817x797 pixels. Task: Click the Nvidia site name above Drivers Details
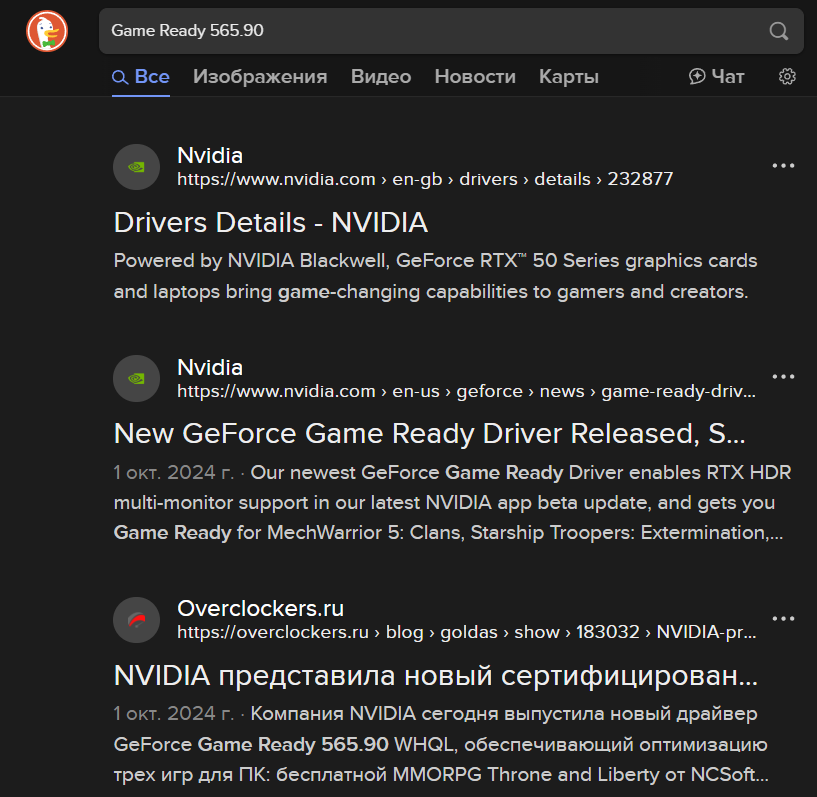(x=210, y=156)
